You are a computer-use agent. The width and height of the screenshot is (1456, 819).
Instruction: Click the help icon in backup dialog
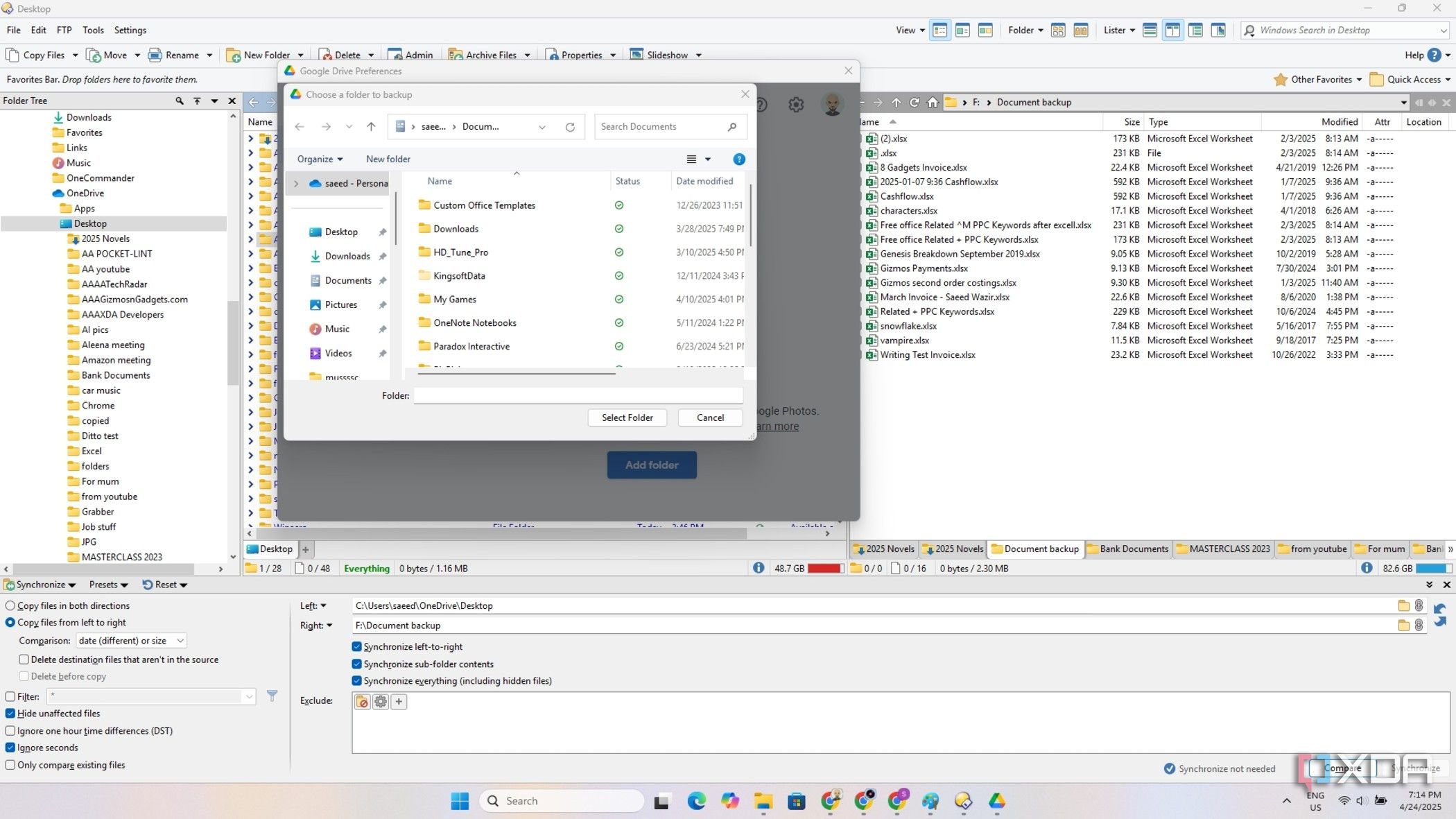[739, 160]
